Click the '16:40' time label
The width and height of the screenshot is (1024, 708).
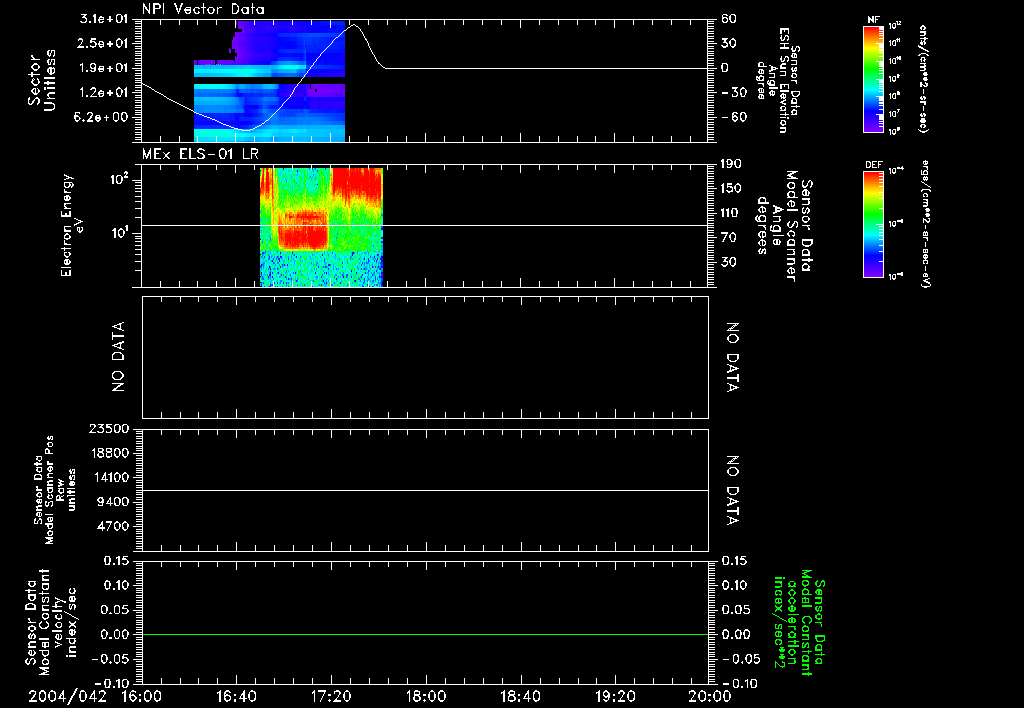click(x=236, y=697)
